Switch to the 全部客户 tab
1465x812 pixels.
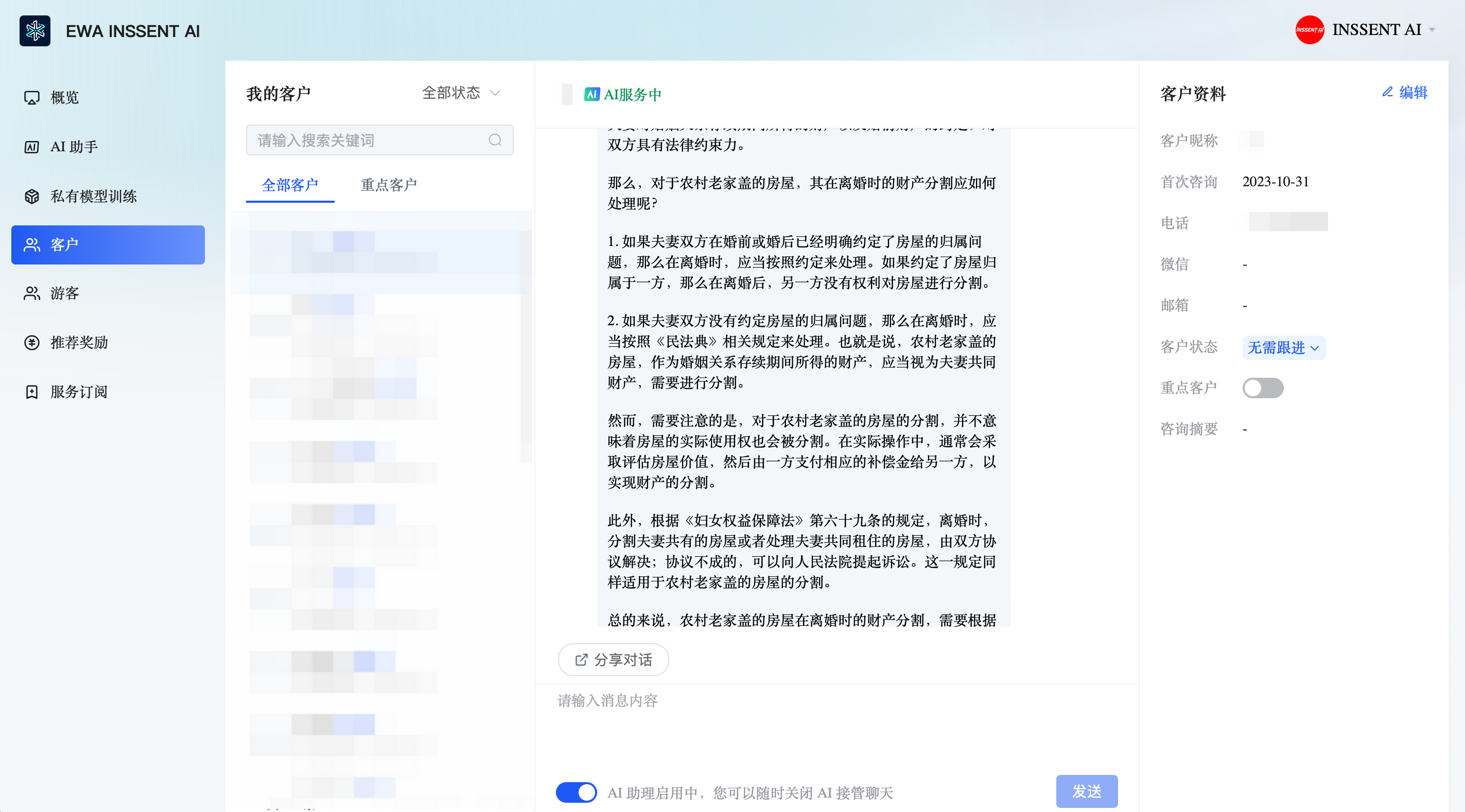289,185
